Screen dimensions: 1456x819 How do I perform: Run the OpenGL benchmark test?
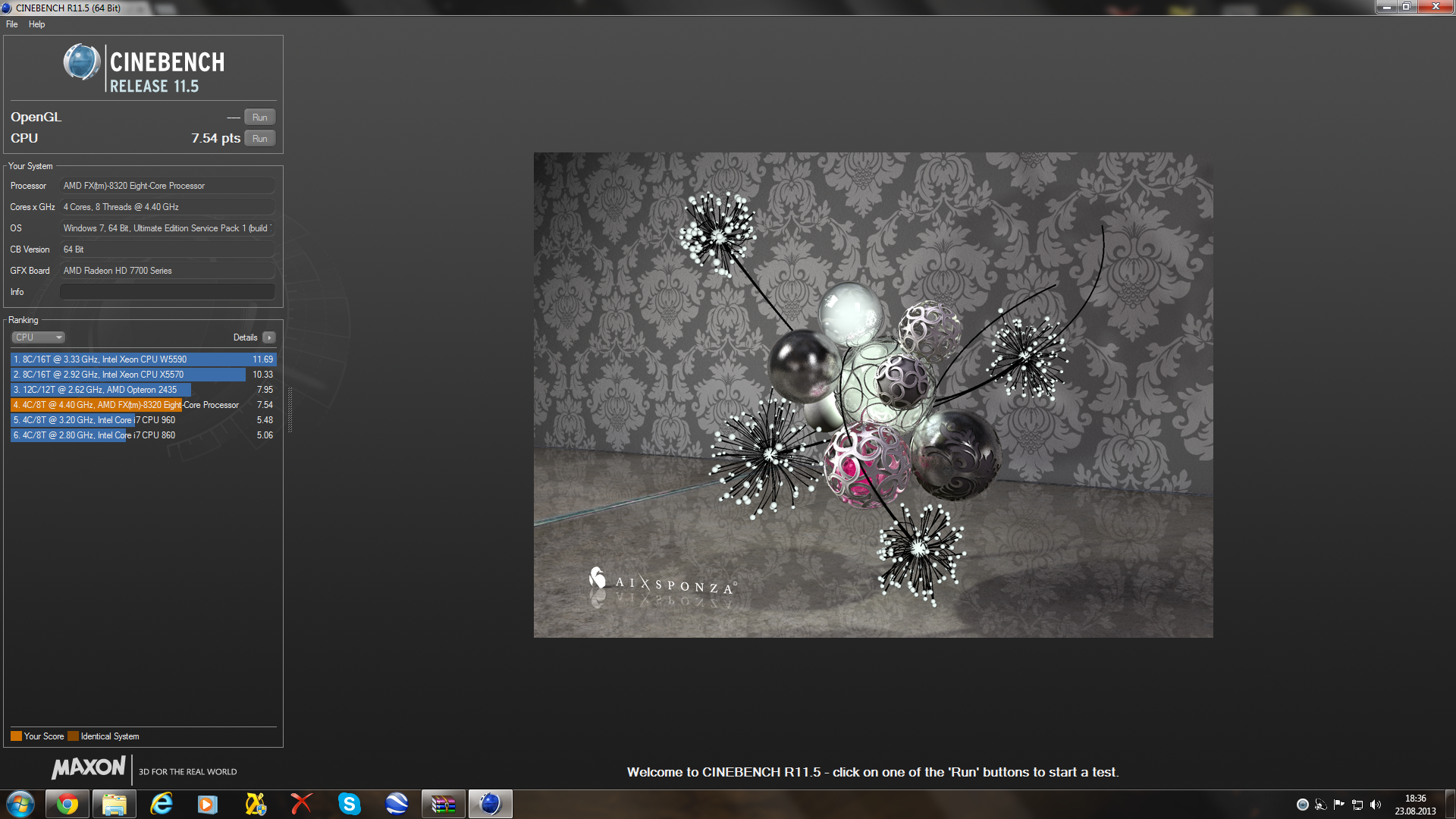point(259,118)
